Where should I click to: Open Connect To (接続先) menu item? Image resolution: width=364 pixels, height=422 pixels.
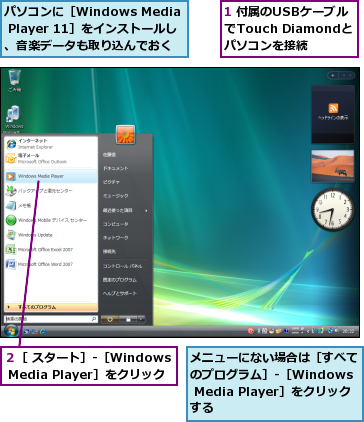(109, 252)
